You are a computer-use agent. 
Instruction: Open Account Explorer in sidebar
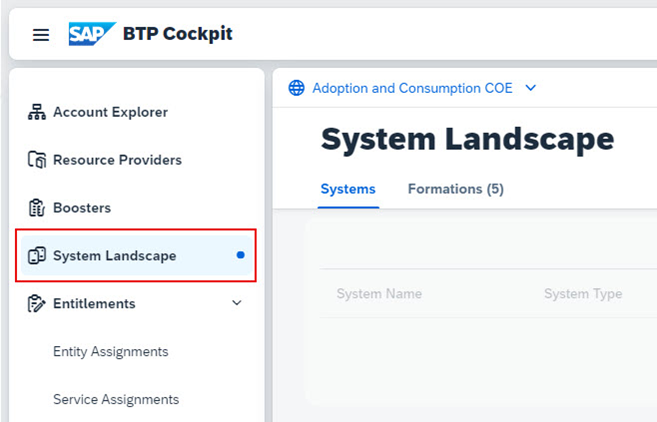tap(110, 112)
